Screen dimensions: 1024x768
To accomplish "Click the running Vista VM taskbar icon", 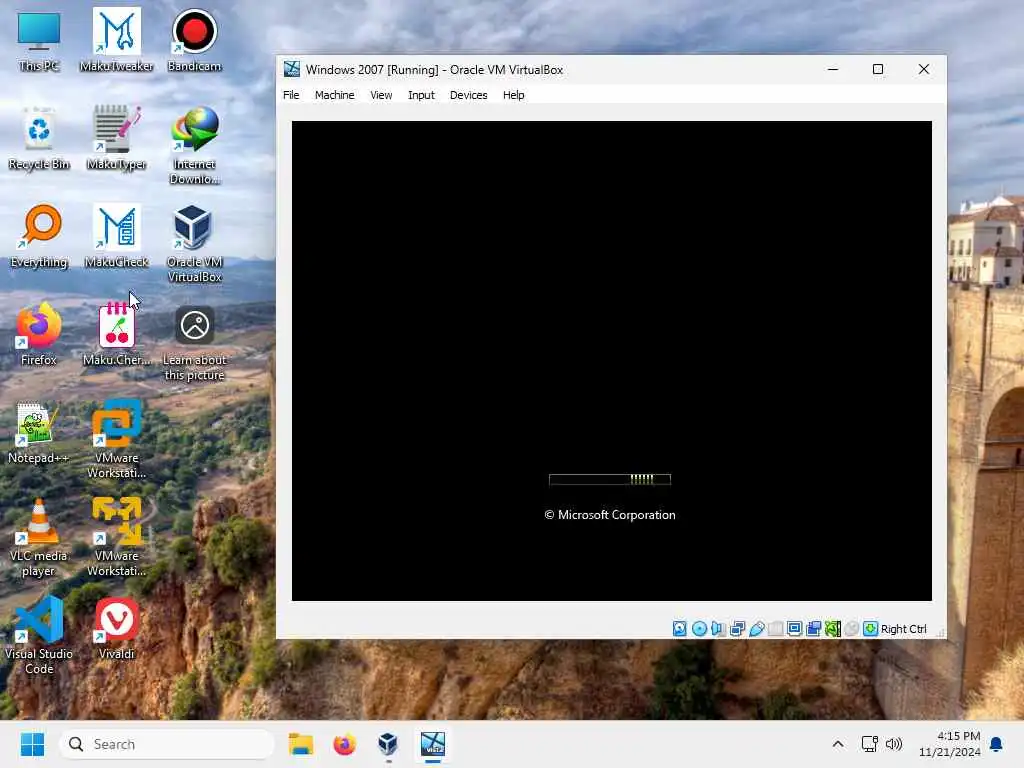I will pyautogui.click(x=432, y=744).
